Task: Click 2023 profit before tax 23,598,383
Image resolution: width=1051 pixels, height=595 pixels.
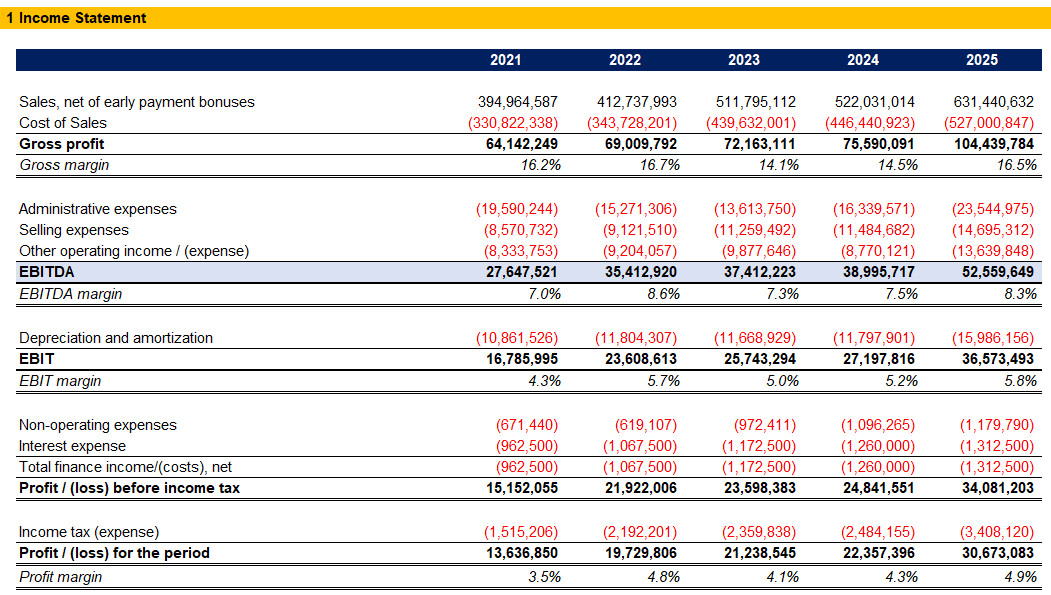Action: click(x=759, y=488)
